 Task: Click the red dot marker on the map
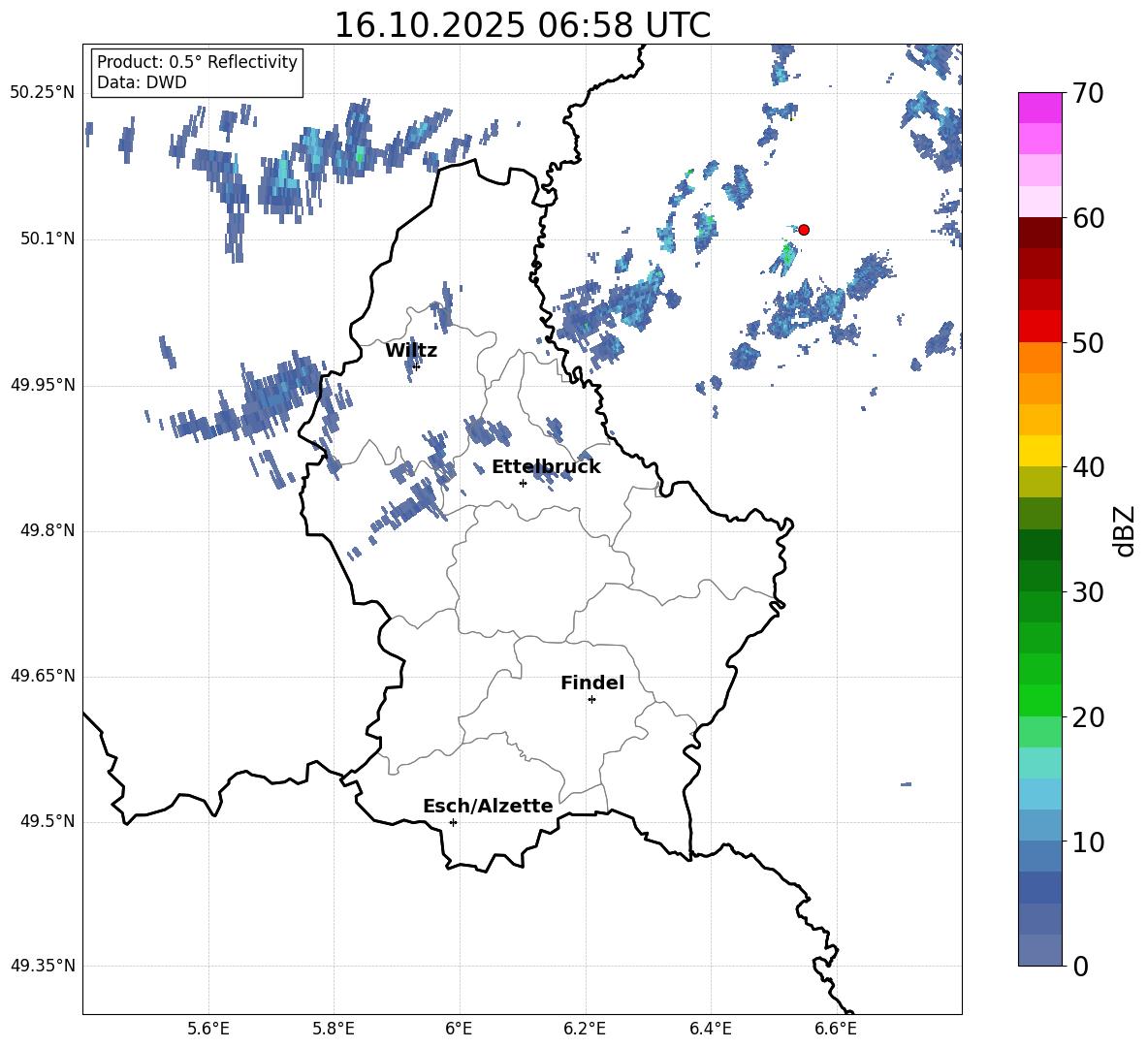[804, 230]
